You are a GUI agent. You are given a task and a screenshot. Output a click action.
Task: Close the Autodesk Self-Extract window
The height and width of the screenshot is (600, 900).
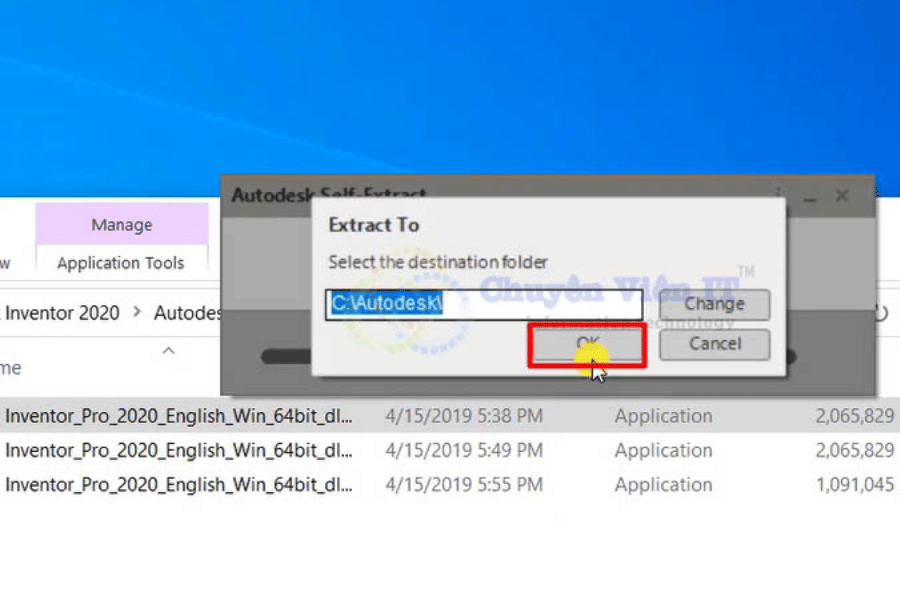[x=842, y=196]
